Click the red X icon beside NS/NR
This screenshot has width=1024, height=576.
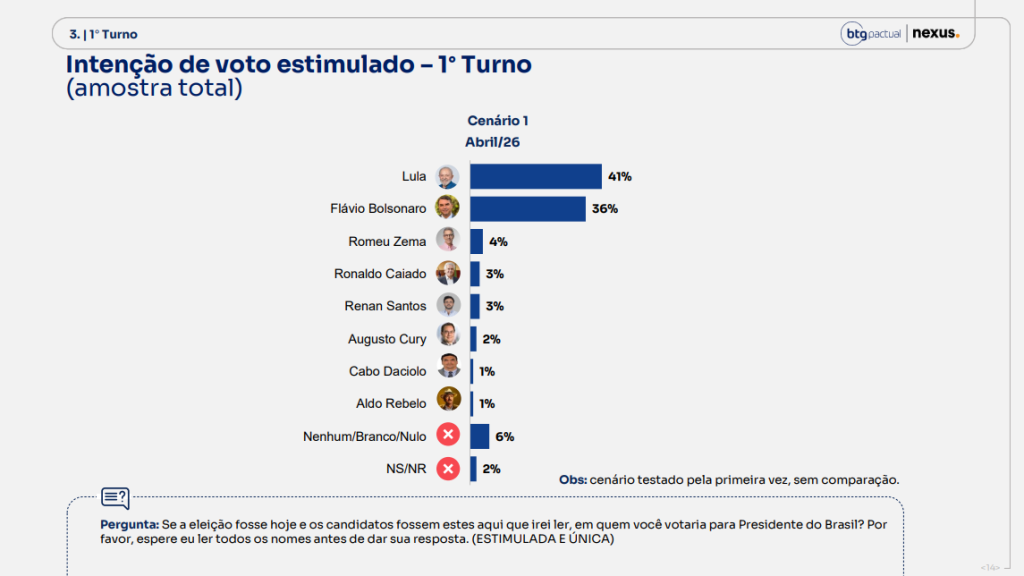click(448, 468)
